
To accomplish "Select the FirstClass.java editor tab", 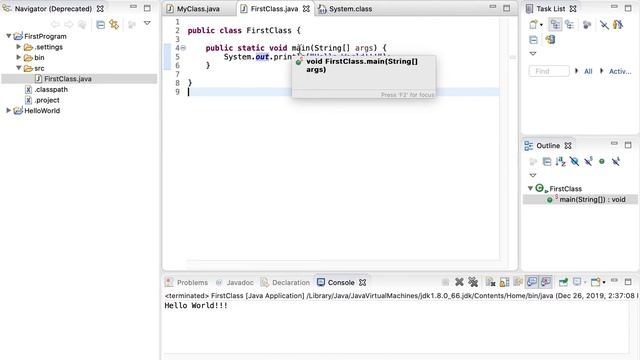I will click(x=274, y=9).
